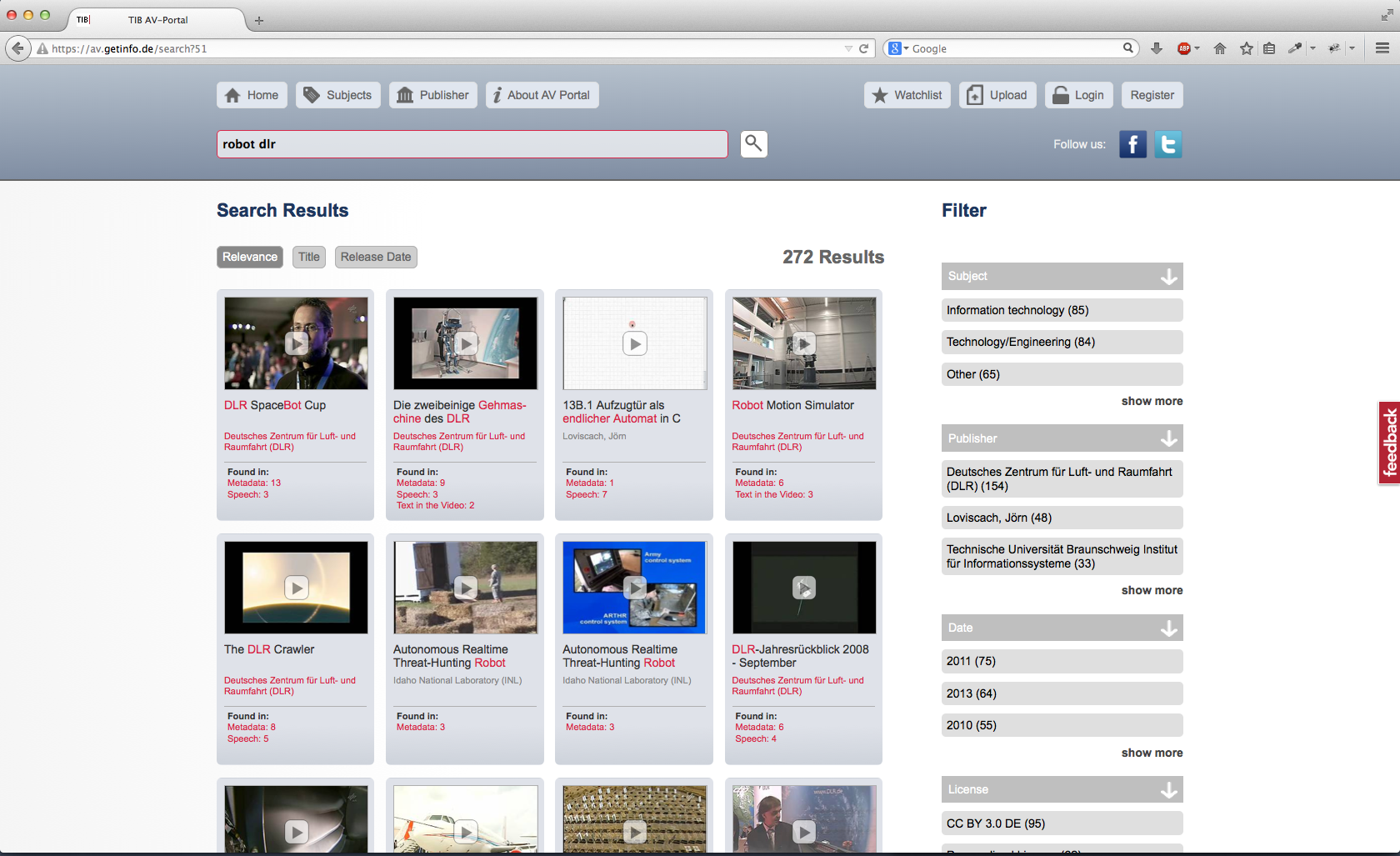This screenshot has height=856, width=1400.
Task: Filter by TU Braunschweig Institut (33)
Action: (x=1062, y=556)
